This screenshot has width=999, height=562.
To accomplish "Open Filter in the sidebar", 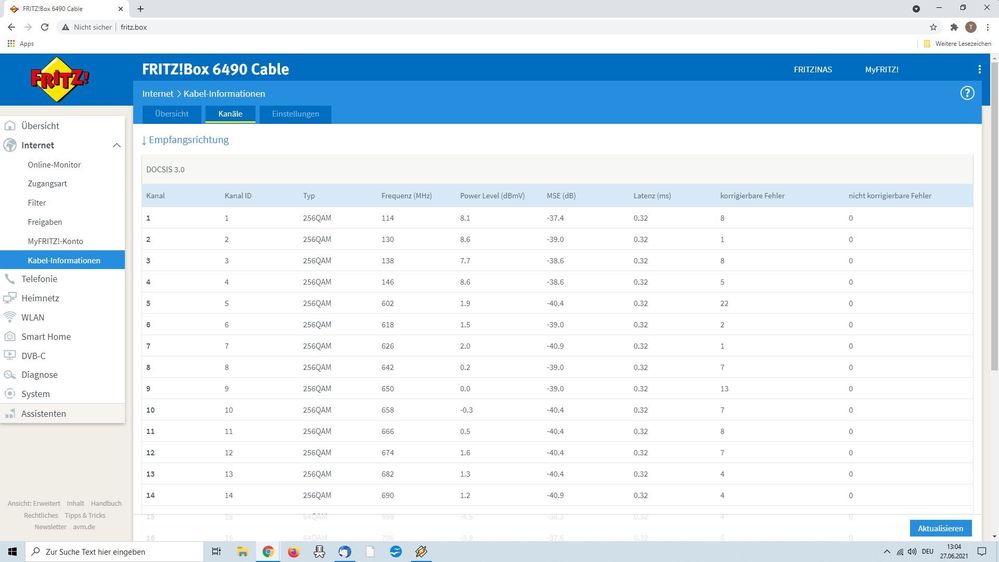I will tap(36, 203).
